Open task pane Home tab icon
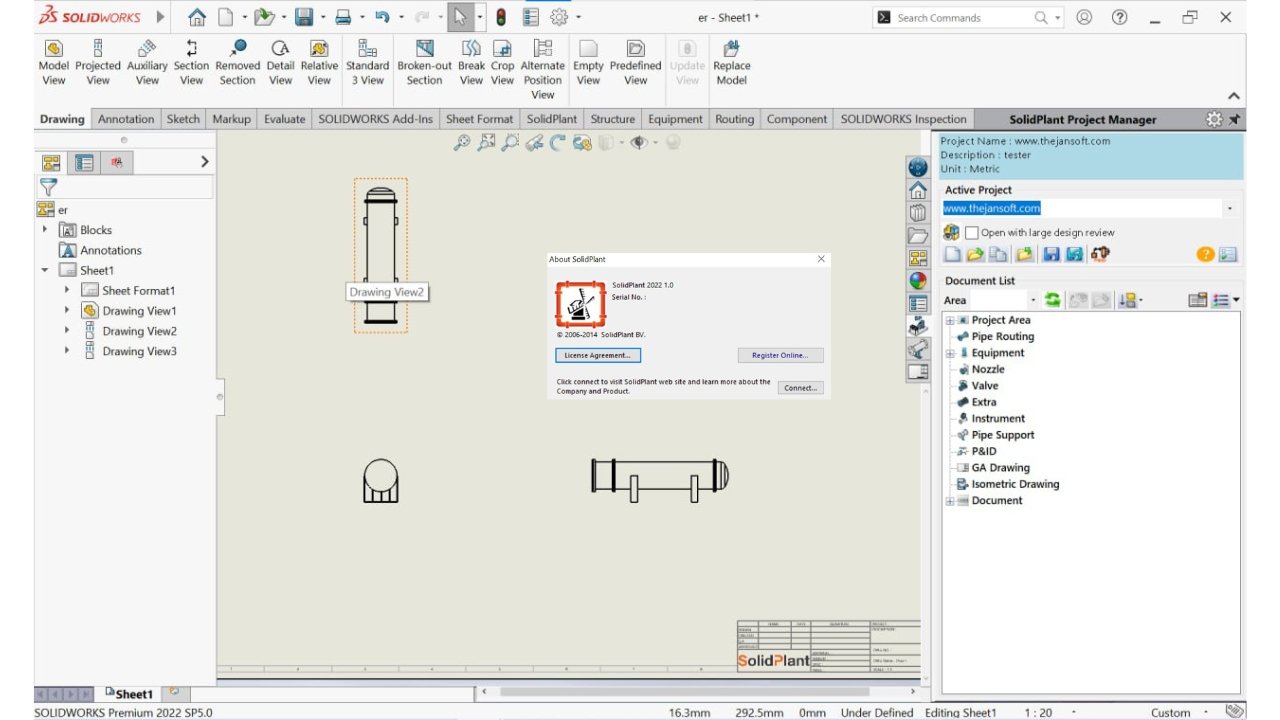Image resolution: width=1280 pixels, height=720 pixels. [x=918, y=190]
